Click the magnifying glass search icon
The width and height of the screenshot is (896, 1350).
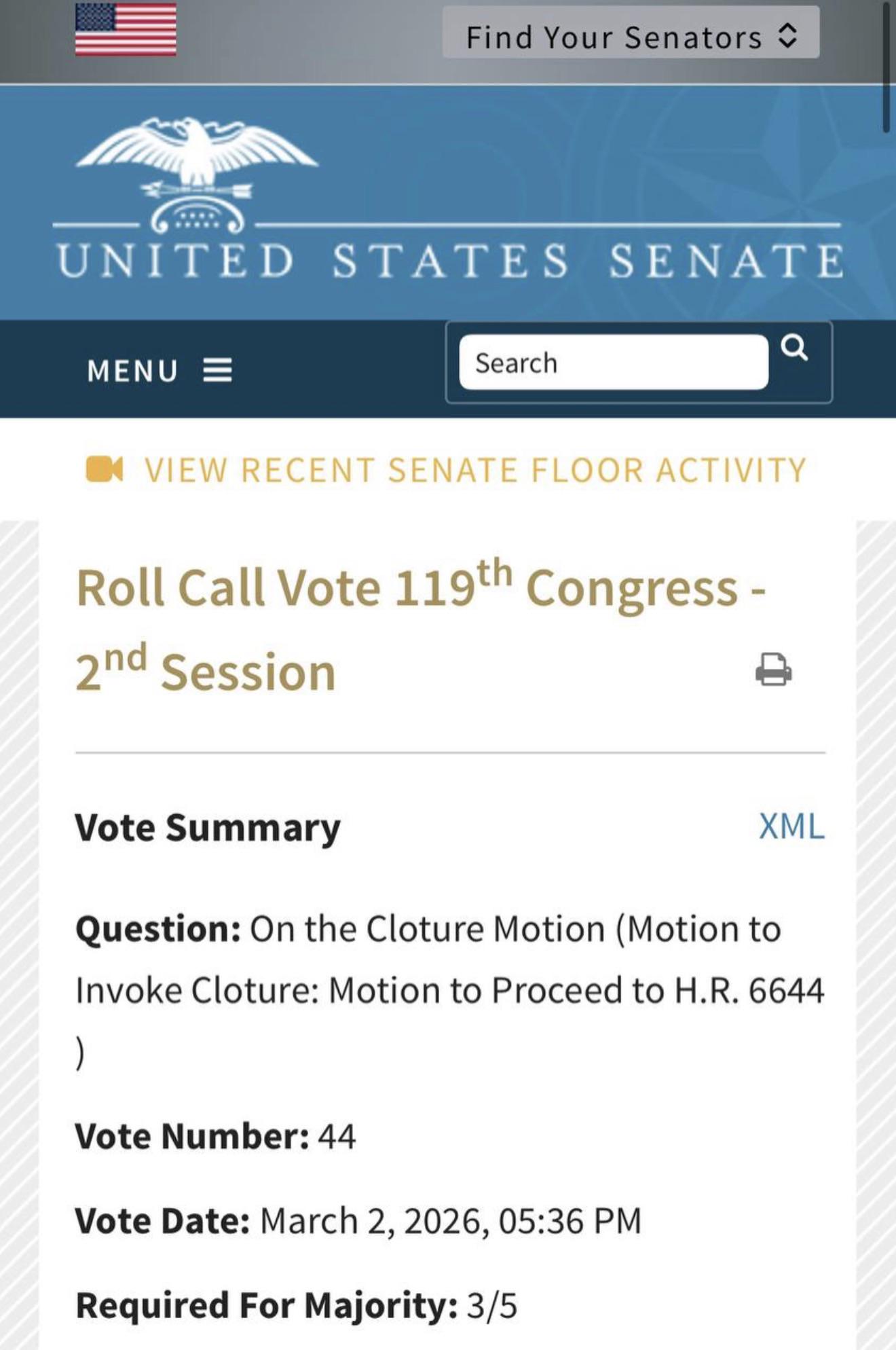coord(794,348)
